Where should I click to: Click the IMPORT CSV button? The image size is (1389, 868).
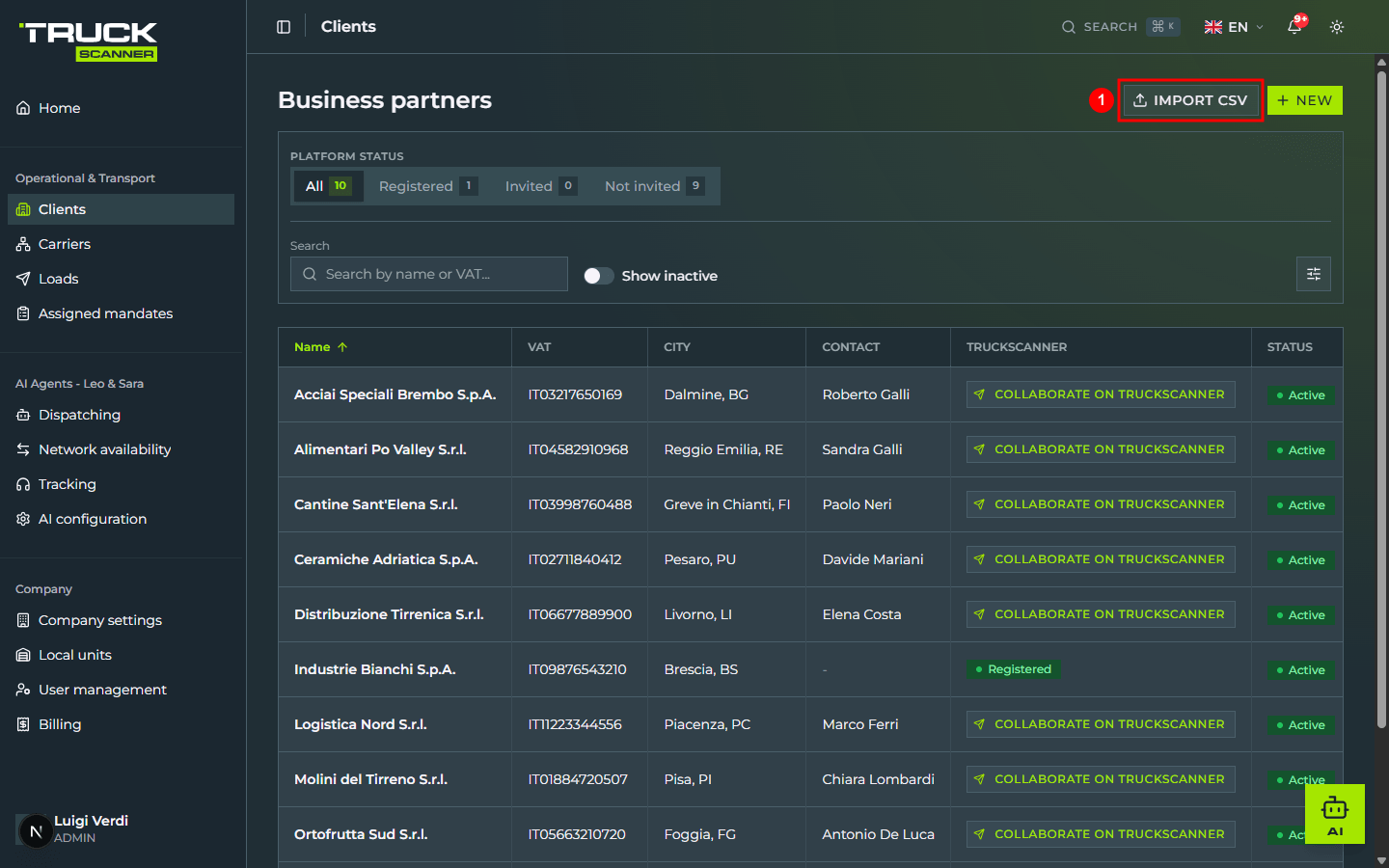tap(1191, 100)
